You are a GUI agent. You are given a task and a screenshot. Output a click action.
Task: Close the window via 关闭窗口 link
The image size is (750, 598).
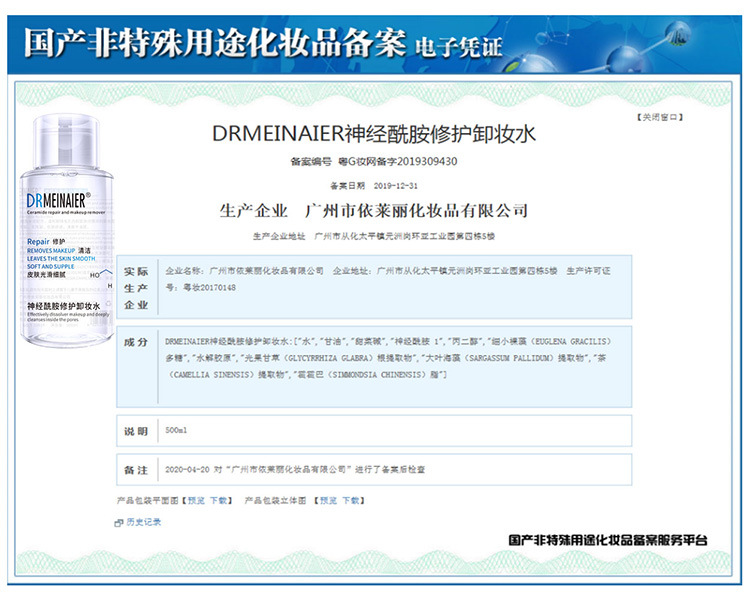point(660,117)
